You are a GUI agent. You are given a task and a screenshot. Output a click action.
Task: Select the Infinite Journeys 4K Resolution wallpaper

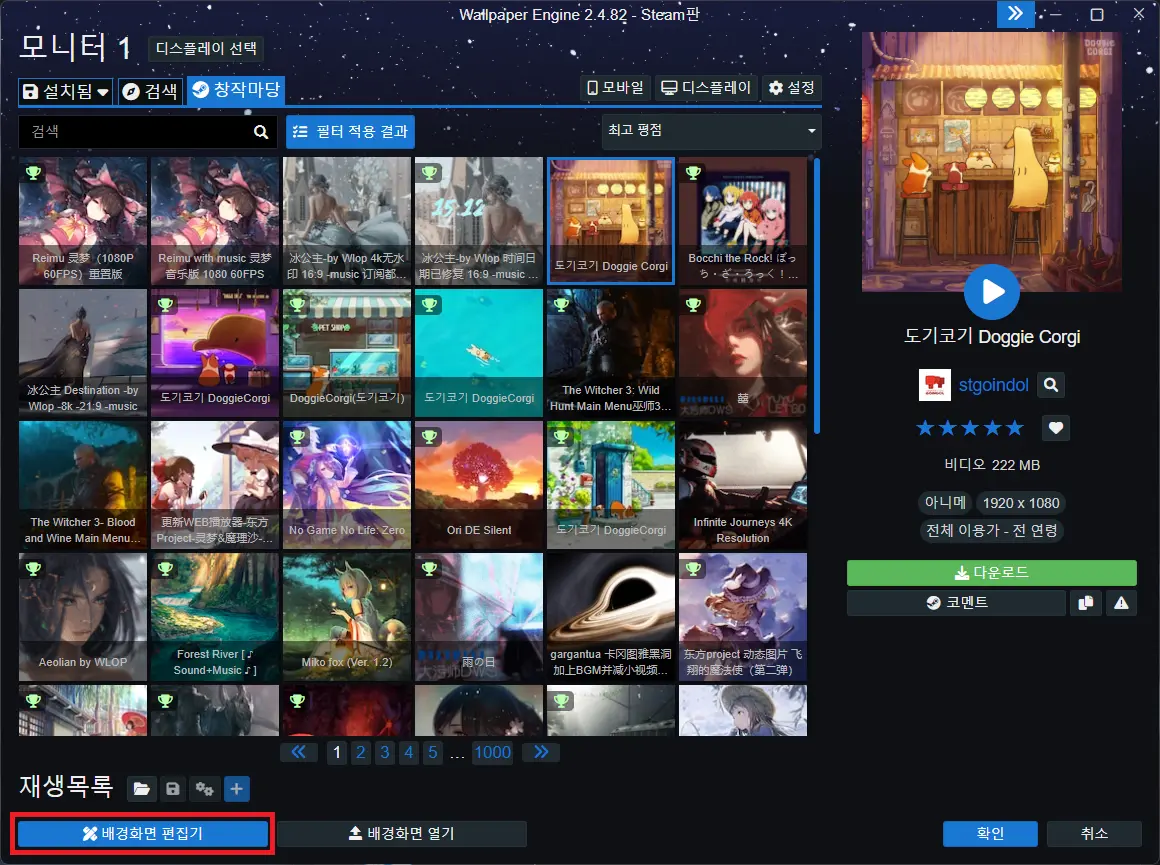[743, 485]
